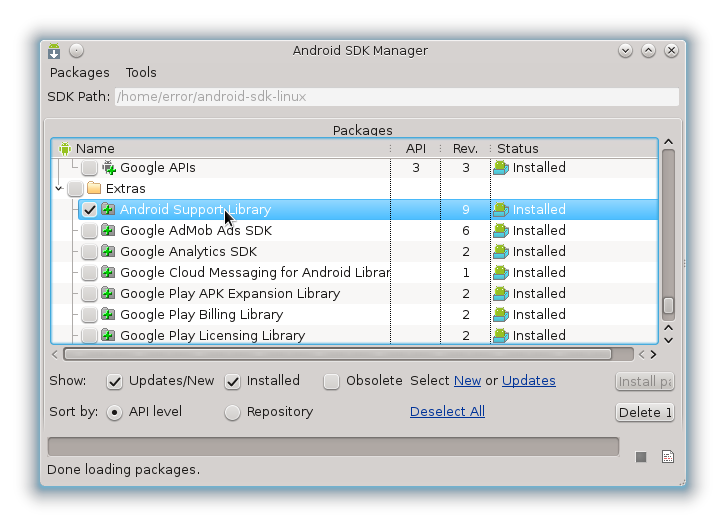Click the Android SDK Manager title bar icon
This screenshot has width=726, height=526.
tap(54, 51)
